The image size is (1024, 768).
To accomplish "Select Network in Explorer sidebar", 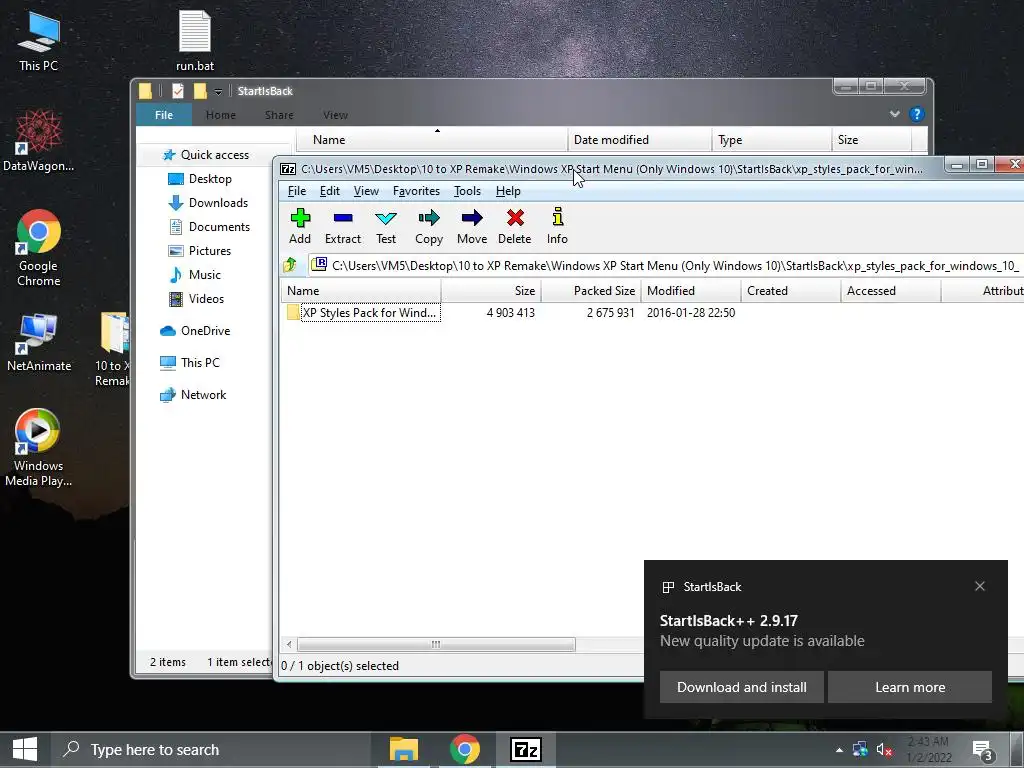I will 193,394.
